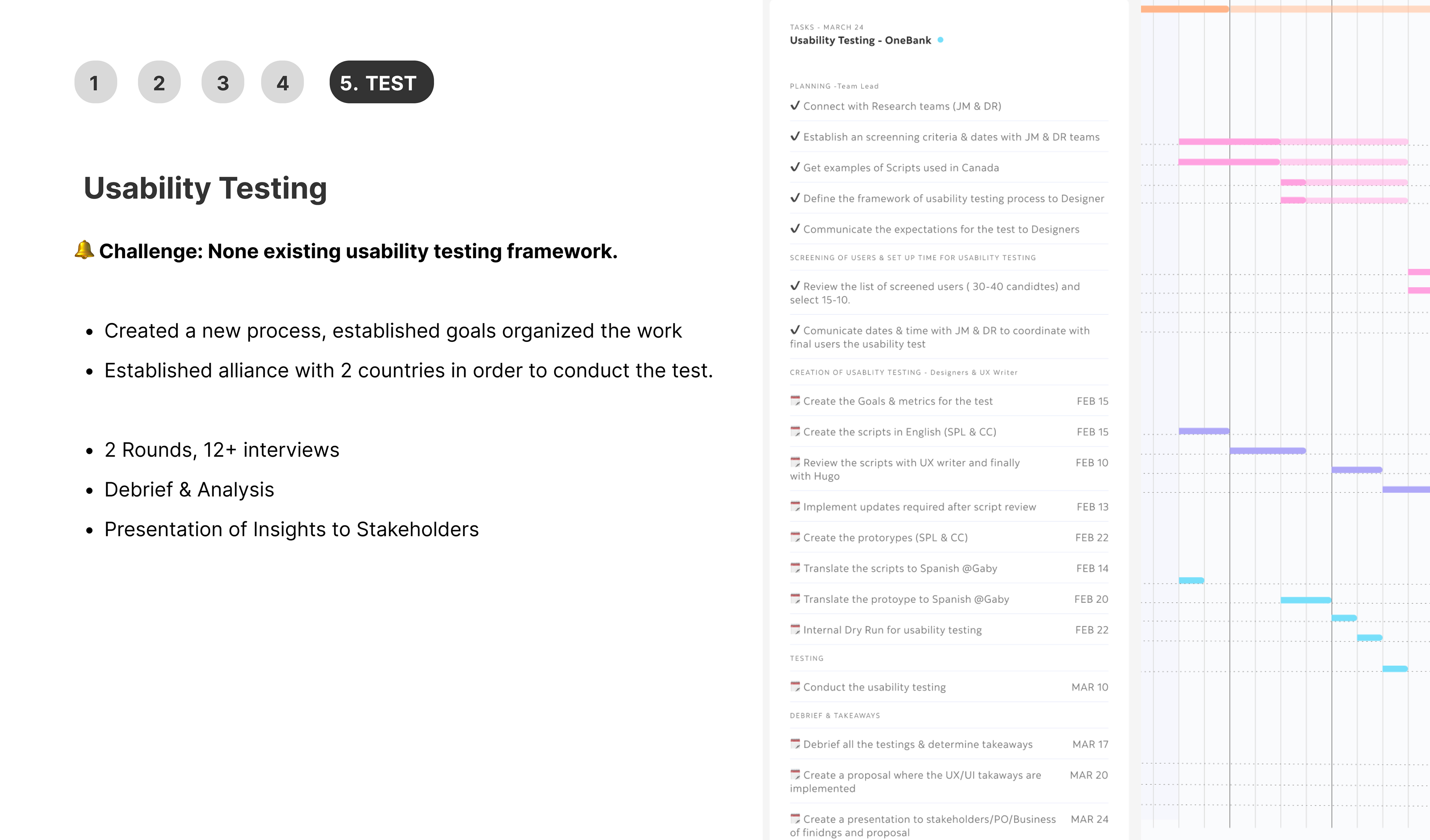Click calendar icon for Debrief all the testings

coord(795,744)
